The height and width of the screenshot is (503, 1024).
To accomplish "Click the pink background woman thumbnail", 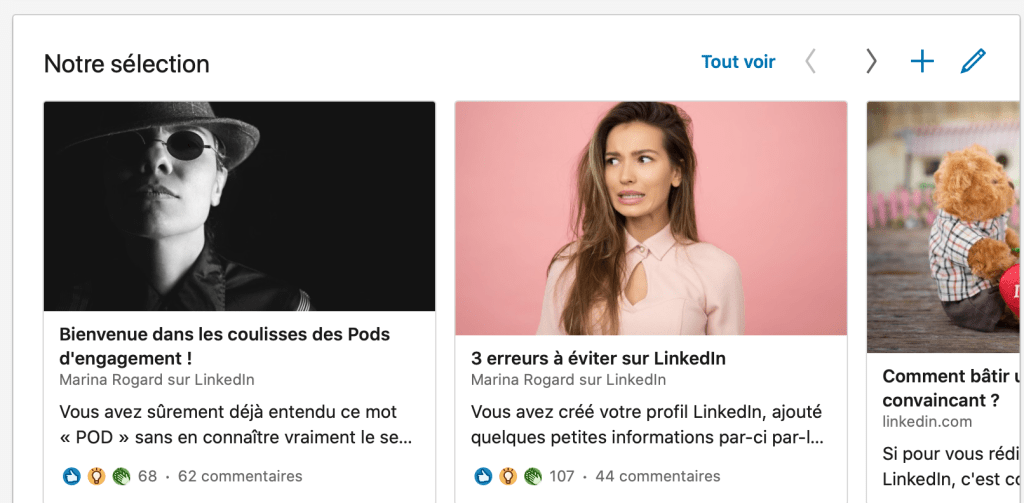I will (x=650, y=218).
